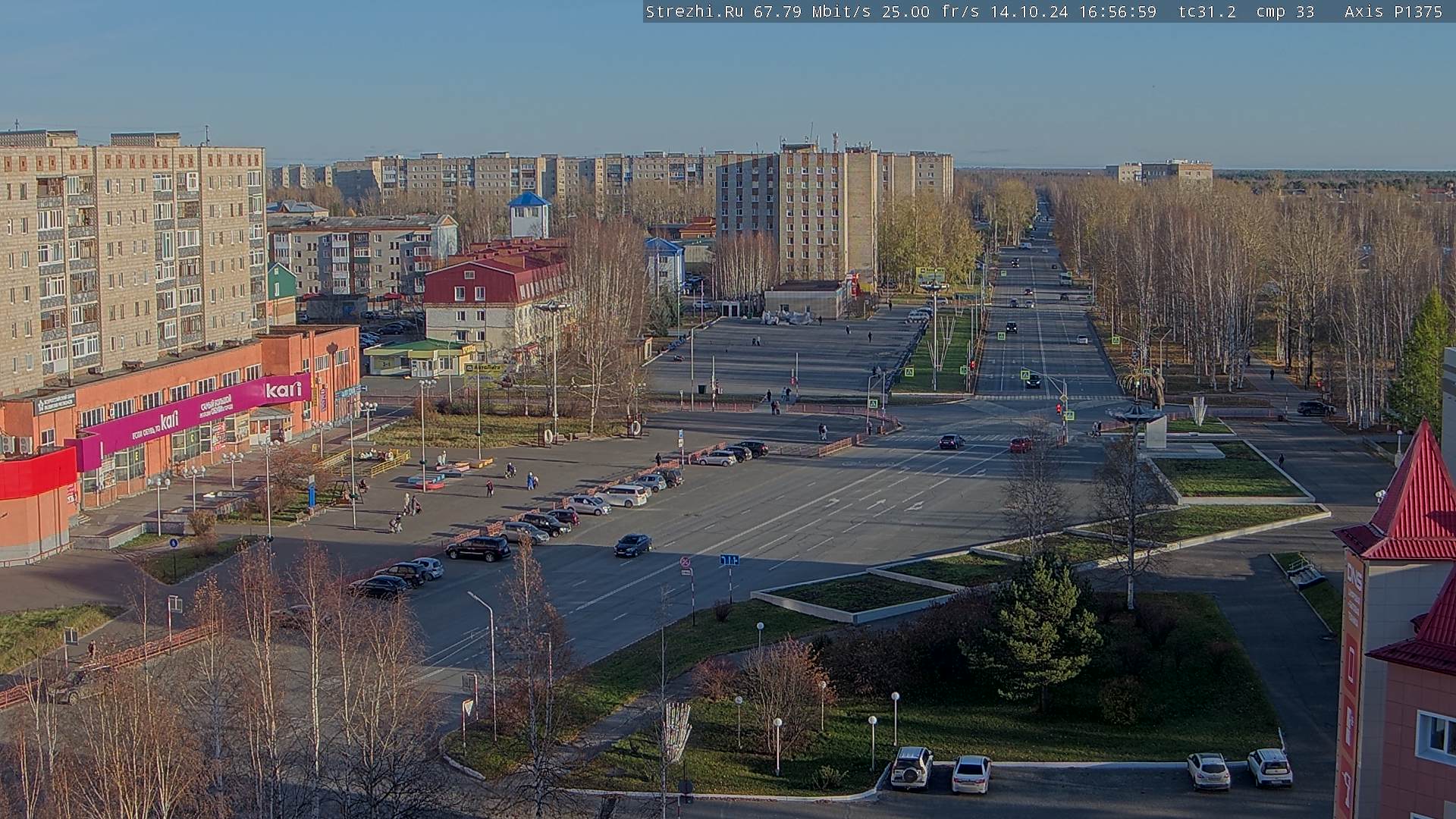Click the 25.00 fr/s frame rate value
1456x819 pixels.
coord(930,11)
